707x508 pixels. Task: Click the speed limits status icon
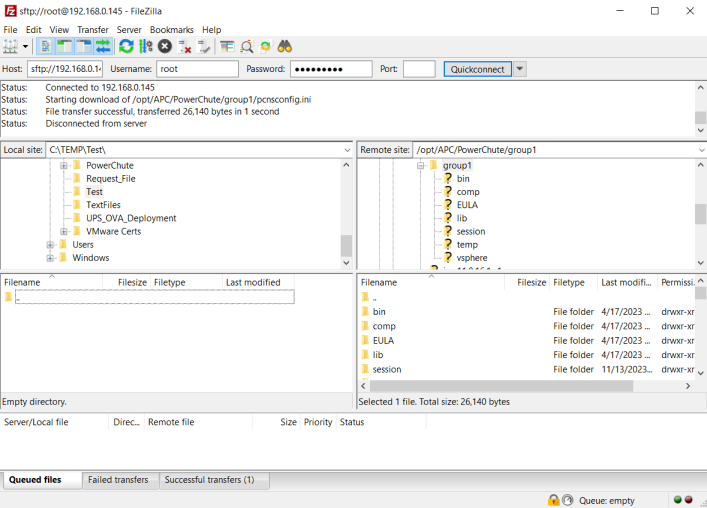click(x=568, y=500)
